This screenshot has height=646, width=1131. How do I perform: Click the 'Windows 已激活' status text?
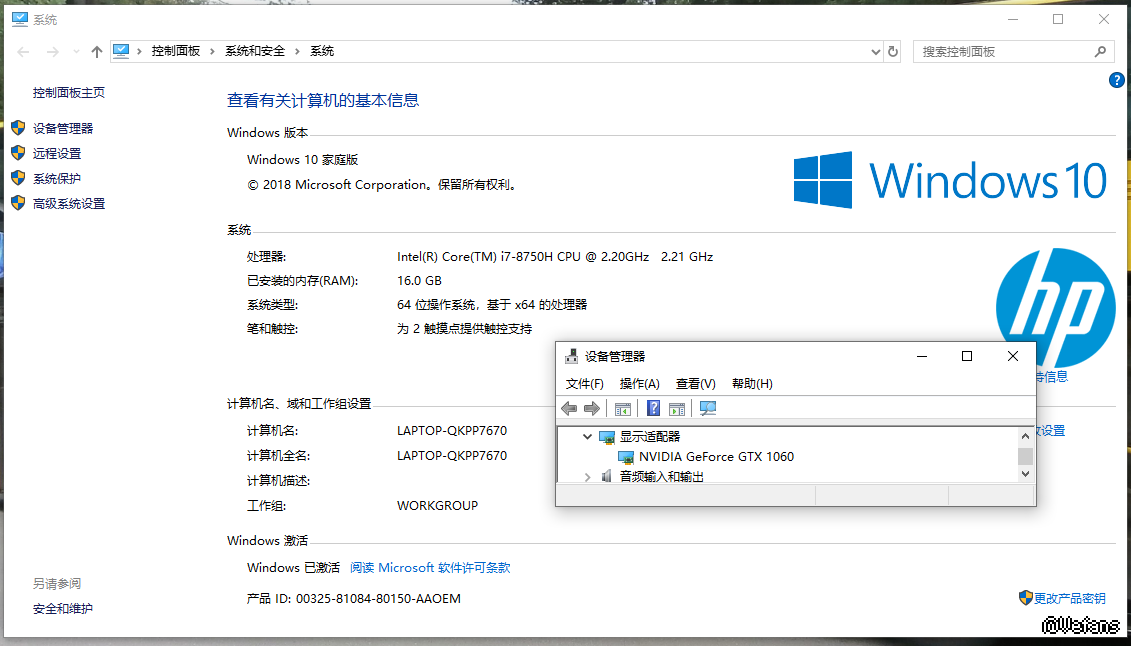[293, 567]
